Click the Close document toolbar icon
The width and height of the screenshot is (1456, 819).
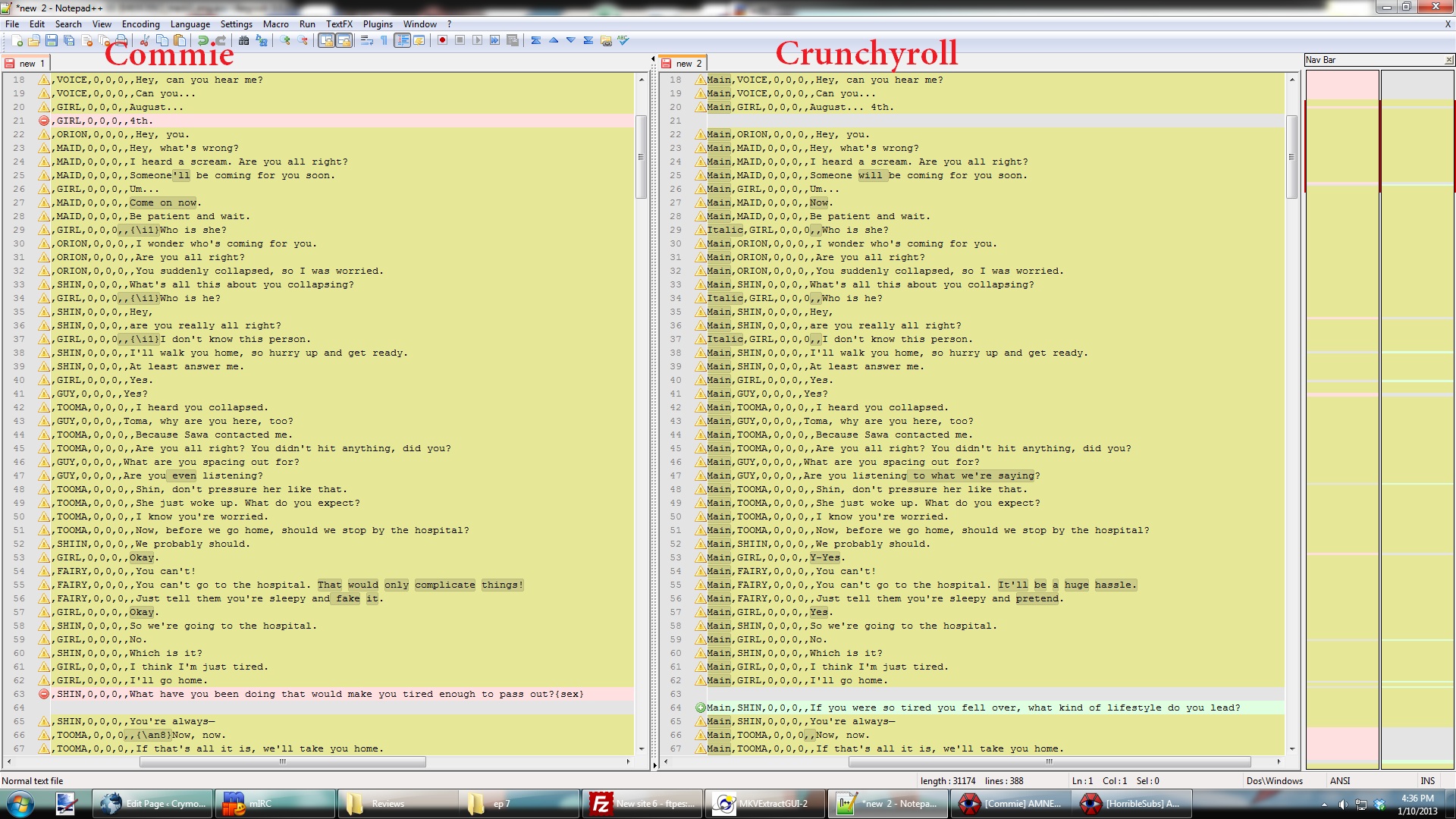[x=86, y=40]
